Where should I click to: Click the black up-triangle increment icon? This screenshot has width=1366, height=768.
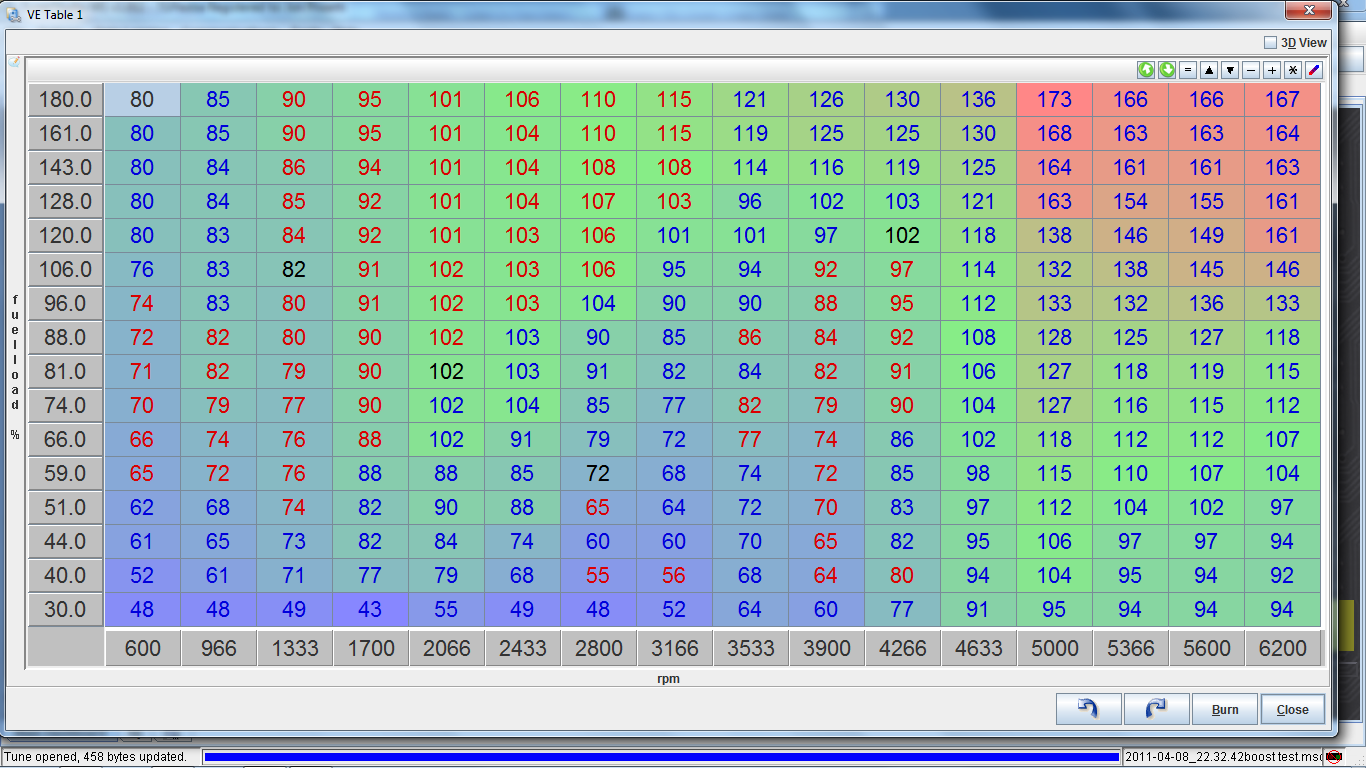click(x=1209, y=70)
